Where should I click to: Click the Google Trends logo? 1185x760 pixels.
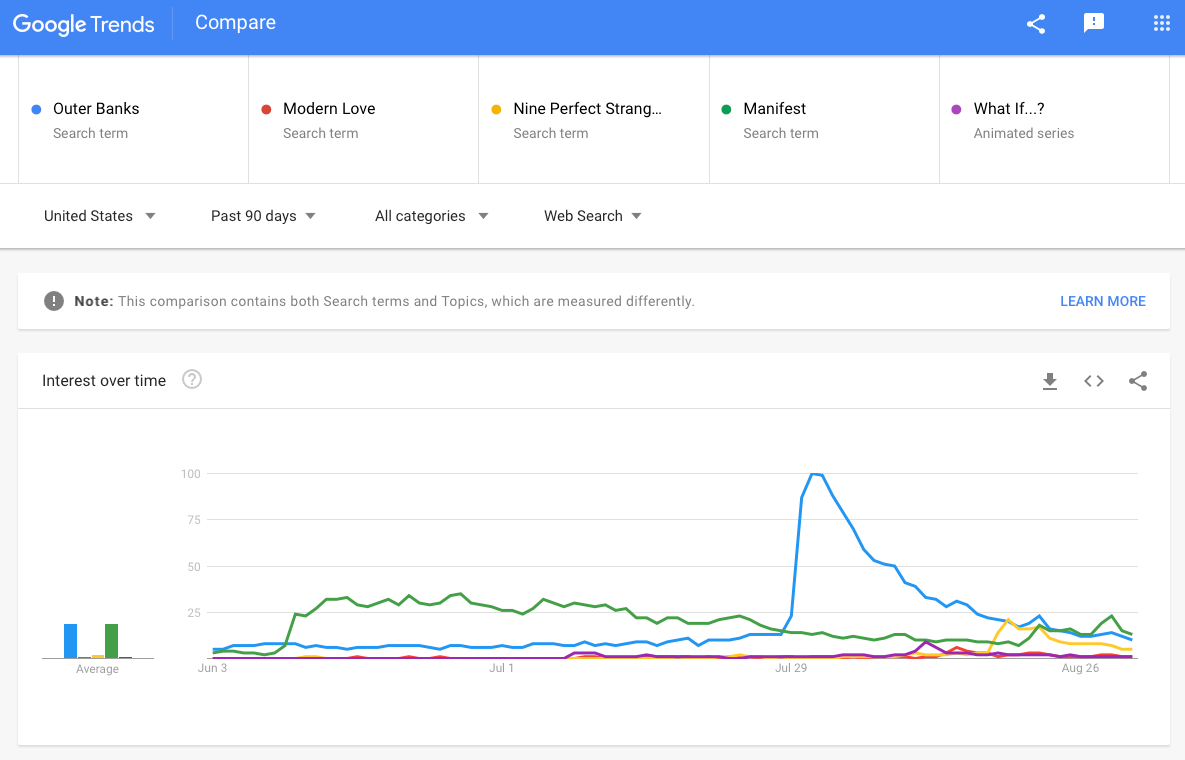pos(83,24)
